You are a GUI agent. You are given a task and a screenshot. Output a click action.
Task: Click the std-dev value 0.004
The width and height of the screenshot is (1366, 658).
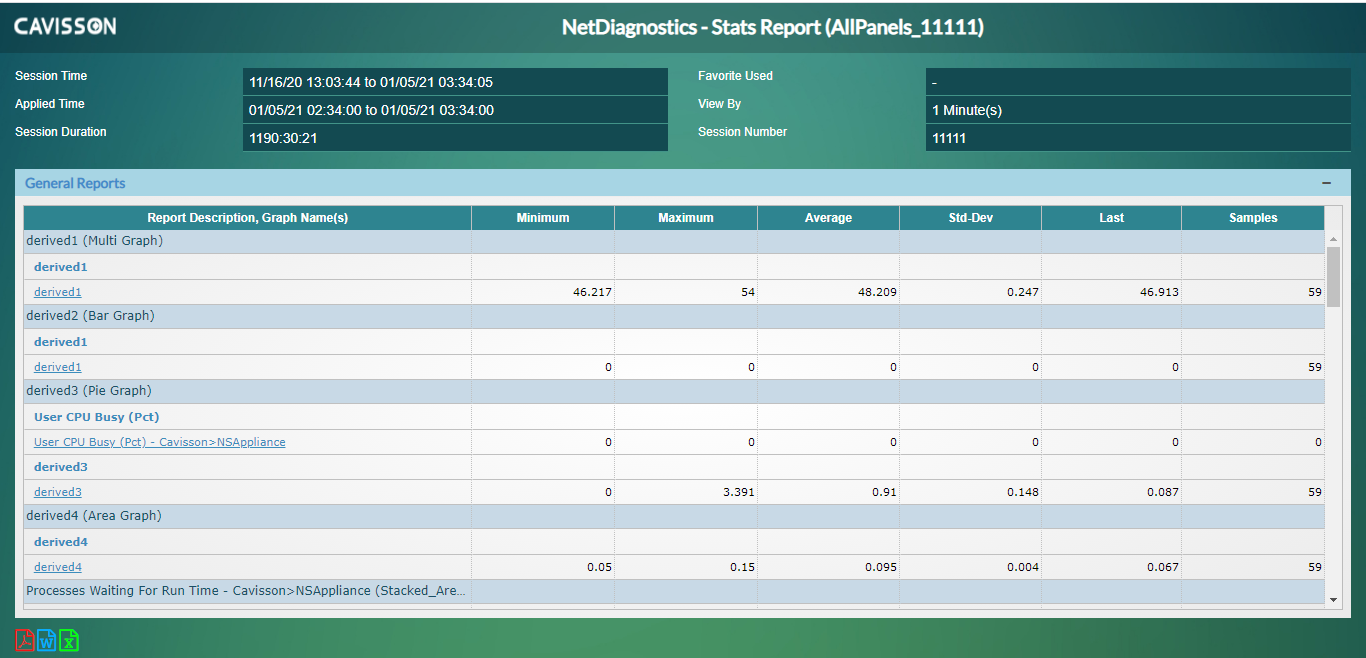1021,567
